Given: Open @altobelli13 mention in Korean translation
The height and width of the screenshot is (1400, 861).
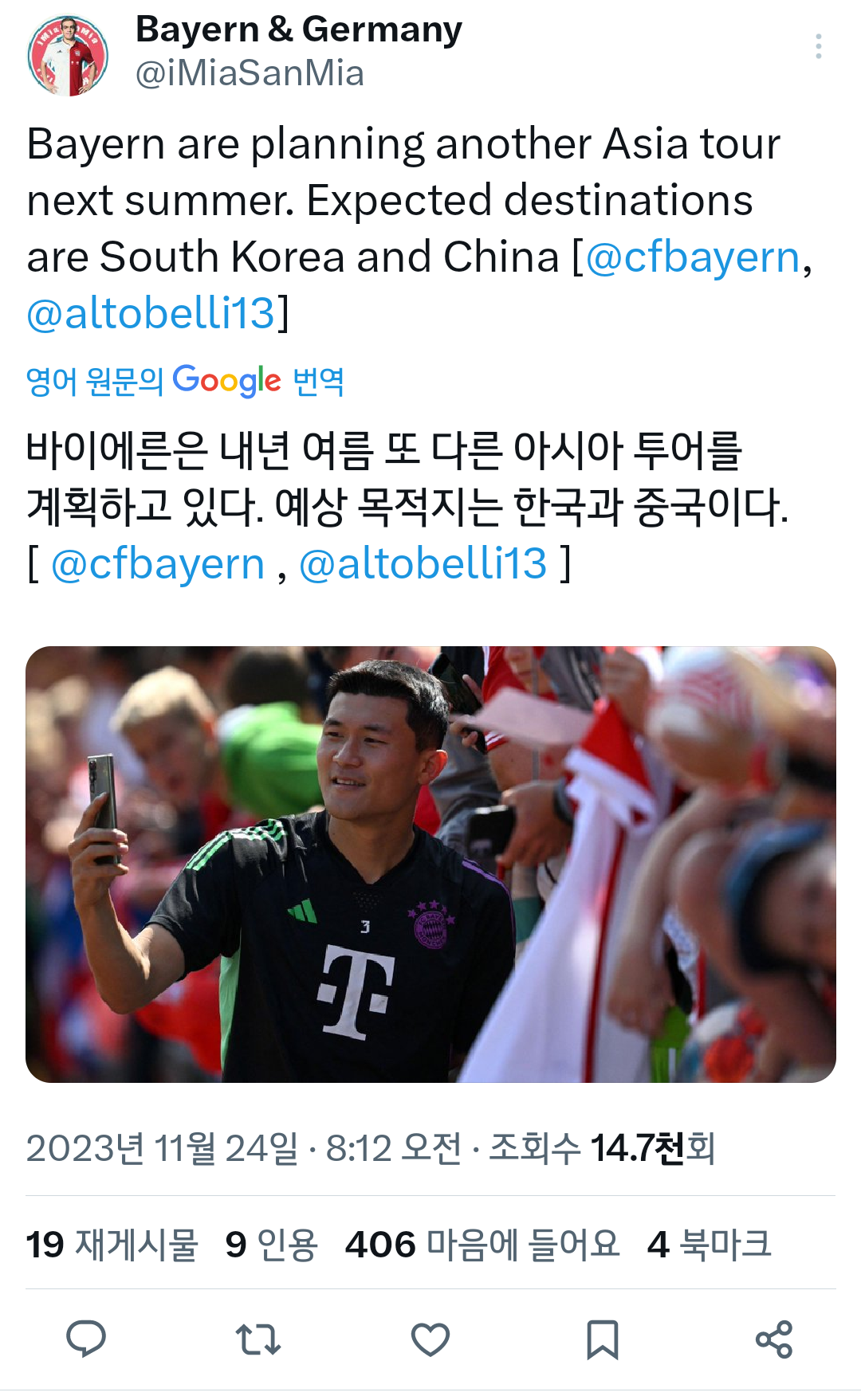Looking at the screenshot, I should [x=423, y=565].
